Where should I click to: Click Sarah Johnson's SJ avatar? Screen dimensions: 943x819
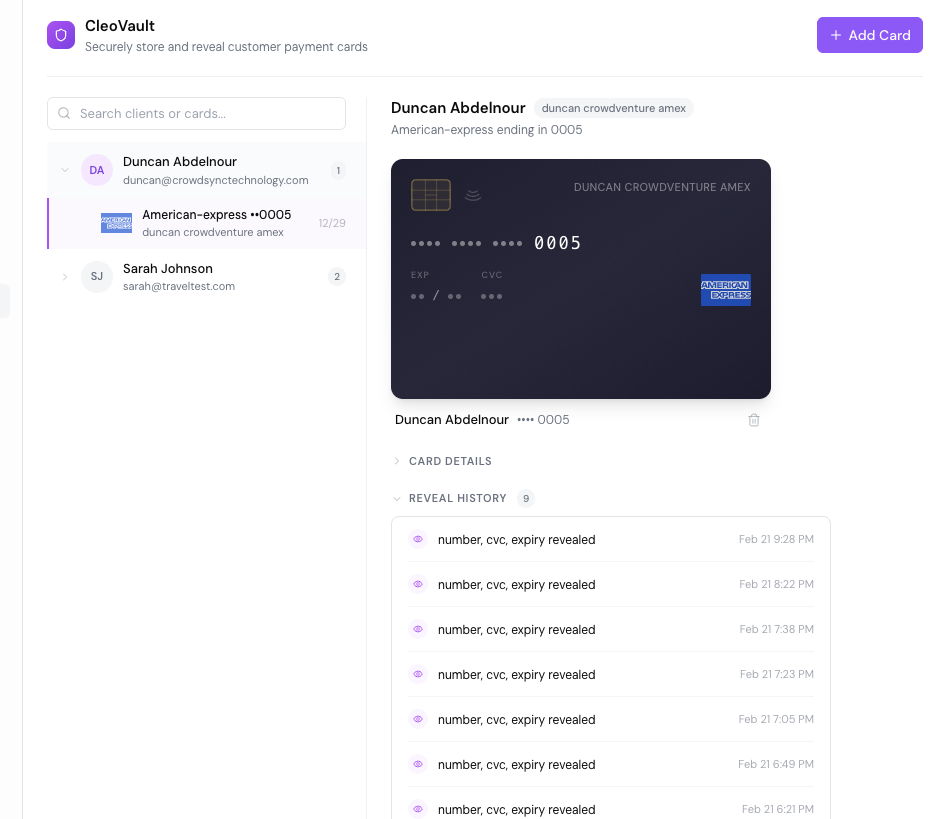[96, 277]
